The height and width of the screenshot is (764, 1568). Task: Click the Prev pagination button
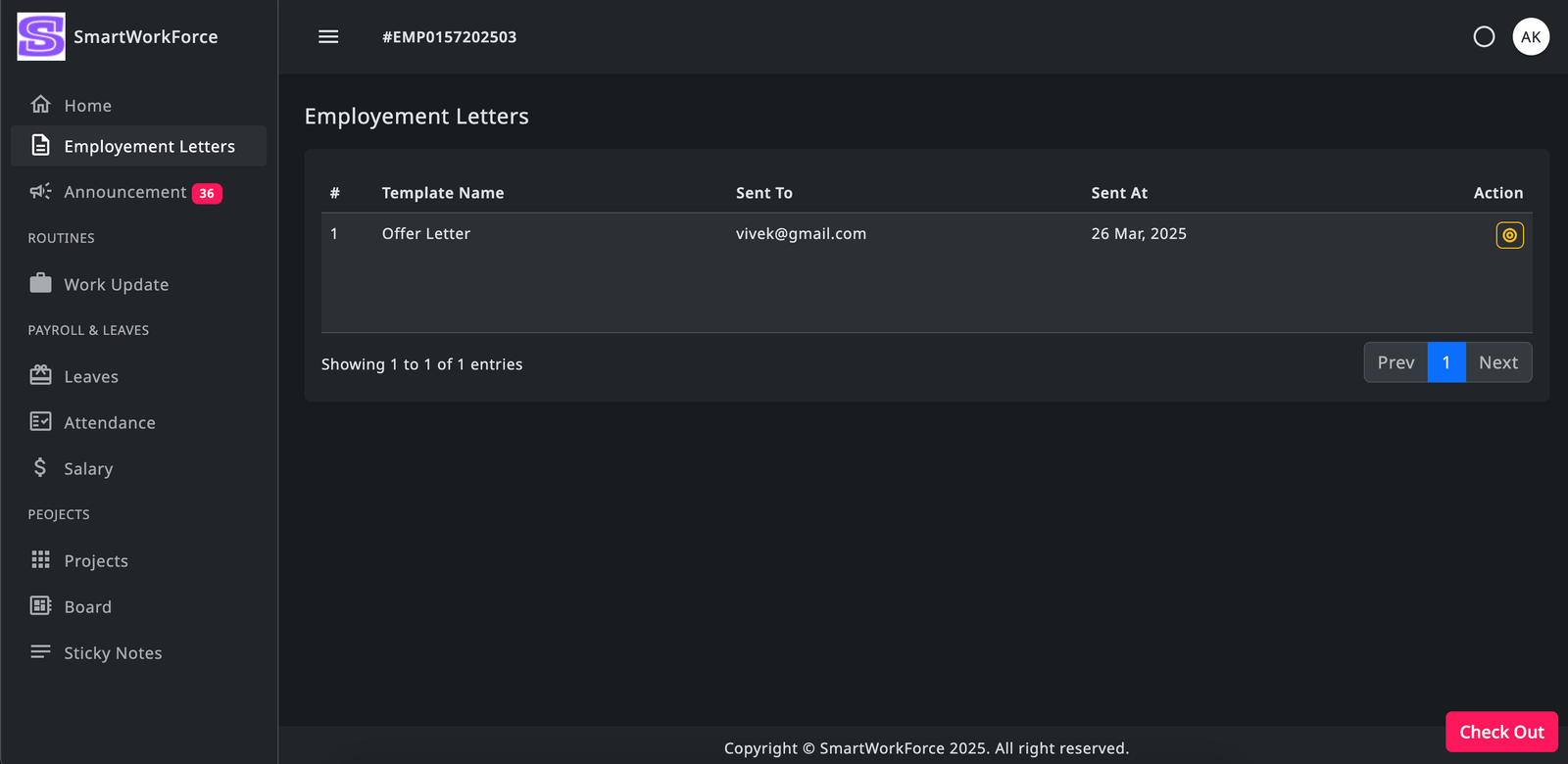tap(1396, 362)
